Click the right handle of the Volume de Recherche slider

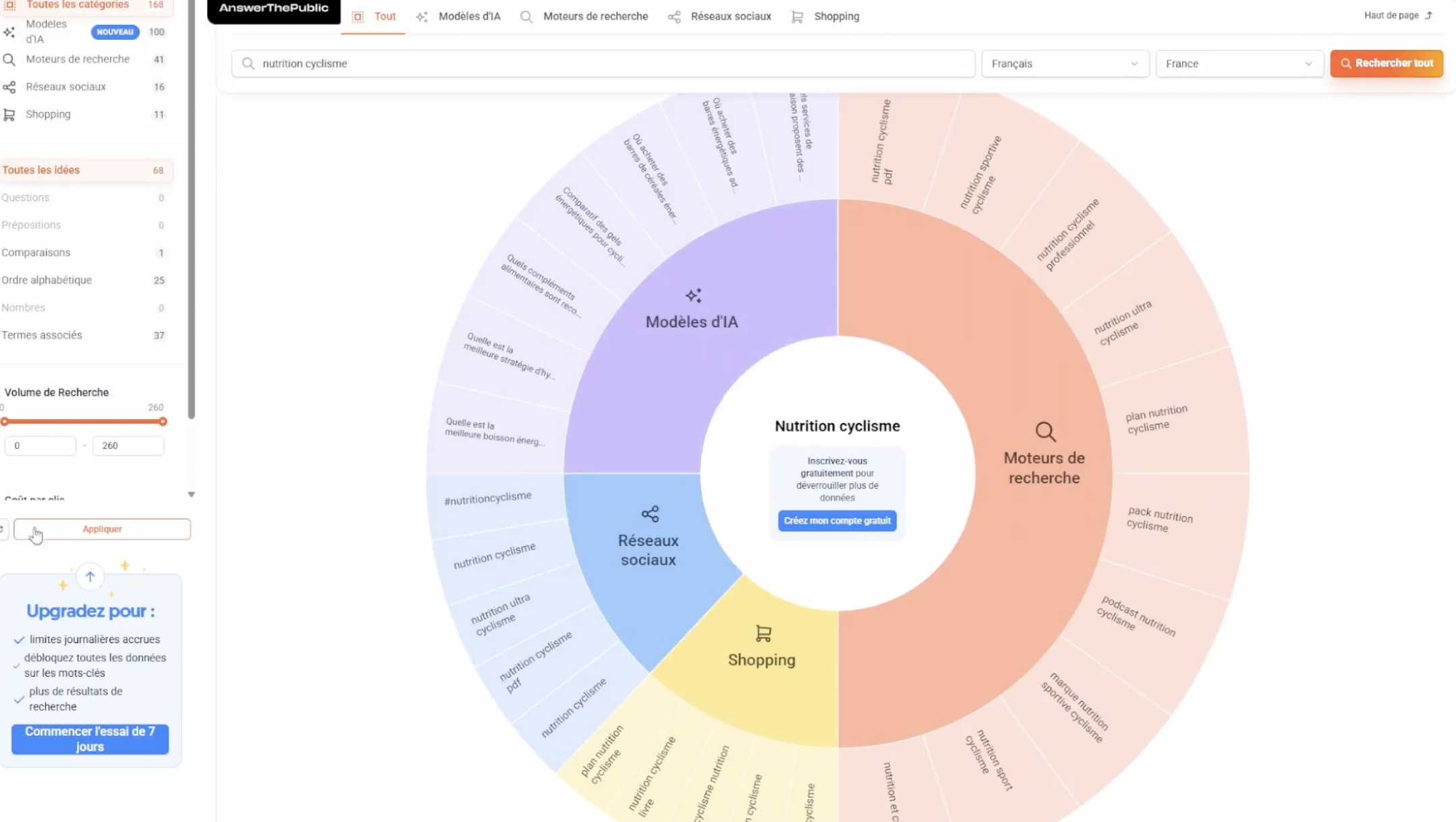click(x=163, y=422)
